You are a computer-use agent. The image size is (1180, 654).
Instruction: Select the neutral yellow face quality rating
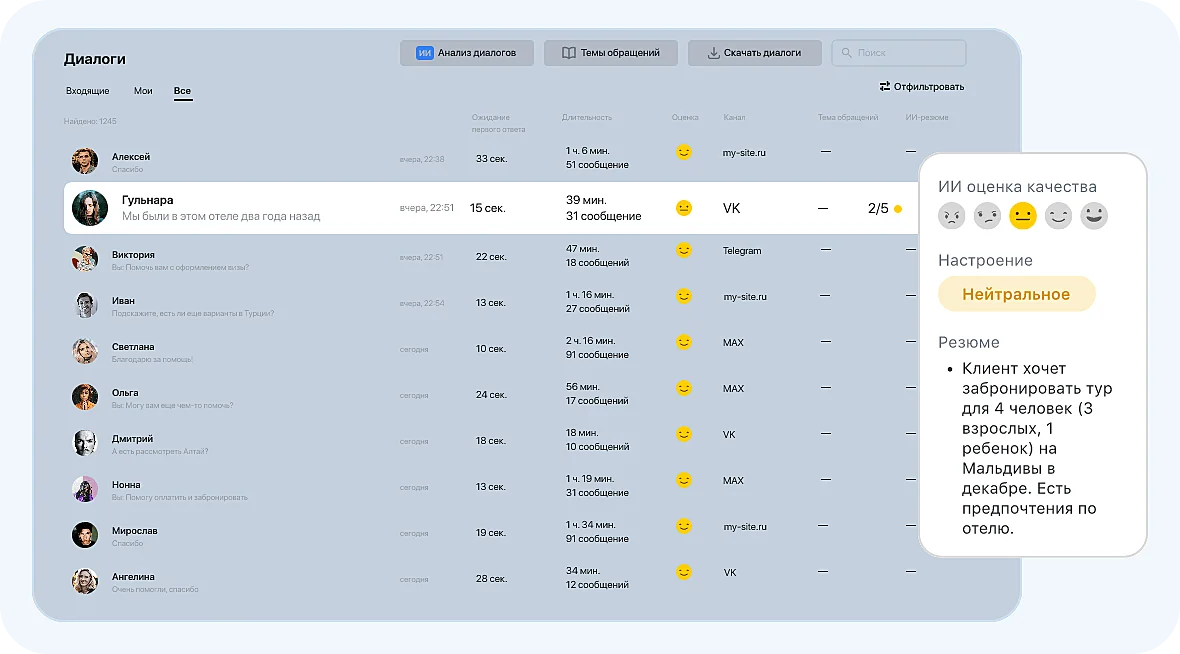point(1023,216)
